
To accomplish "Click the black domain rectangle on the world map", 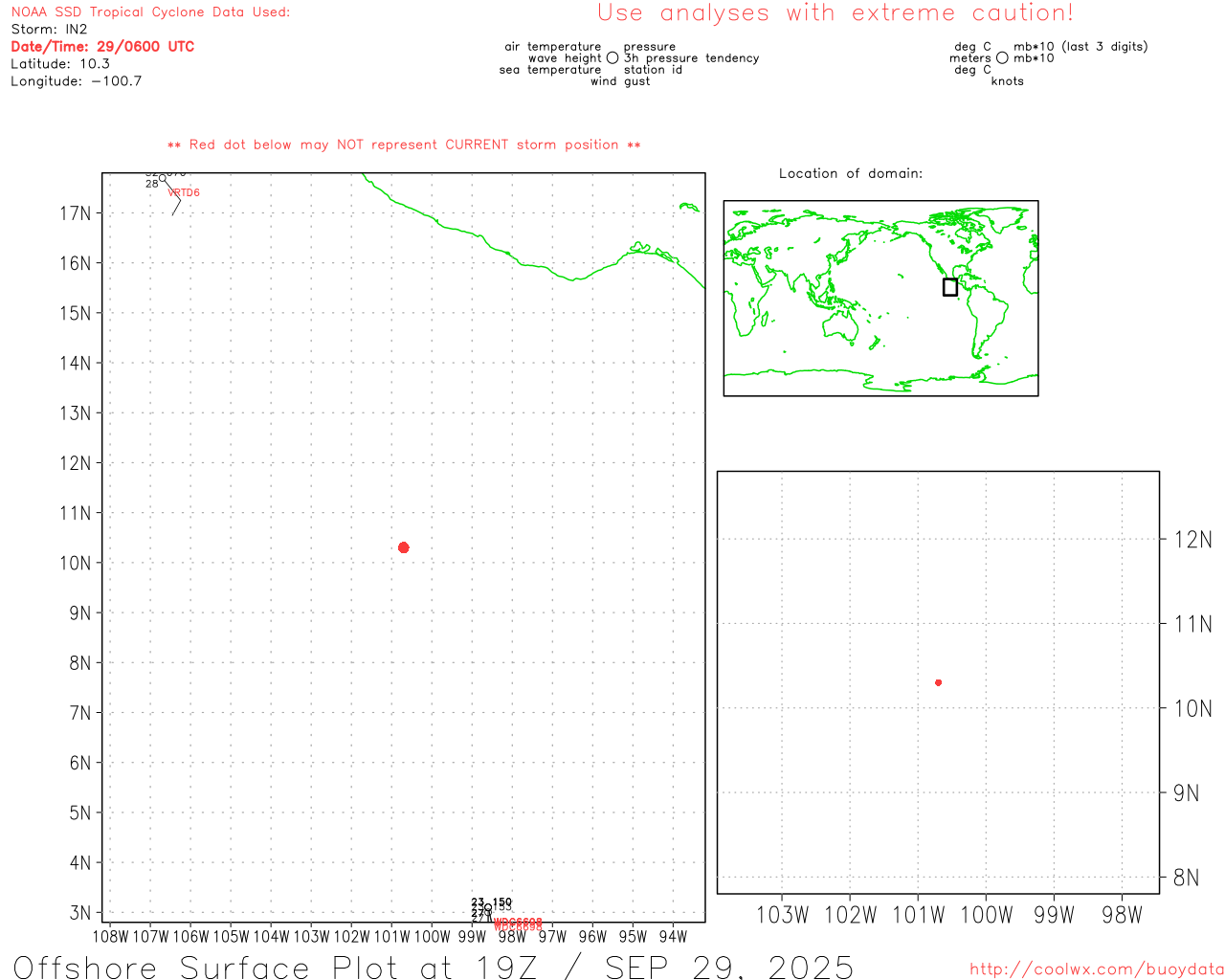I will pos(950,287).
